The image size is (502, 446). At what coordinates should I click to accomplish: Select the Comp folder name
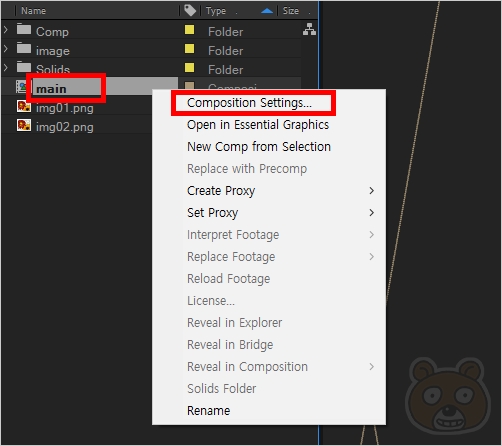(x=52, y=32)
